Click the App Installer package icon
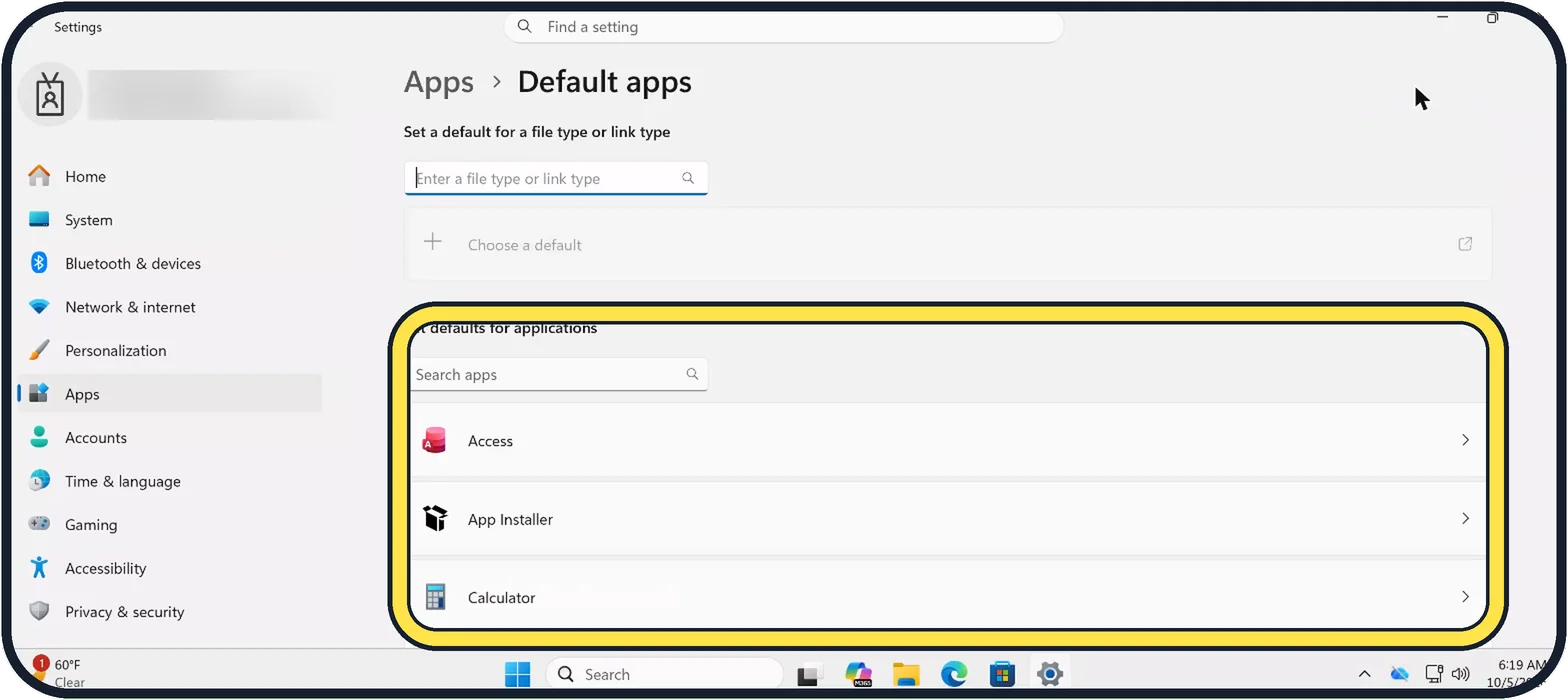The width and height of the screenshot is (1568, 700). coord(434,518)
